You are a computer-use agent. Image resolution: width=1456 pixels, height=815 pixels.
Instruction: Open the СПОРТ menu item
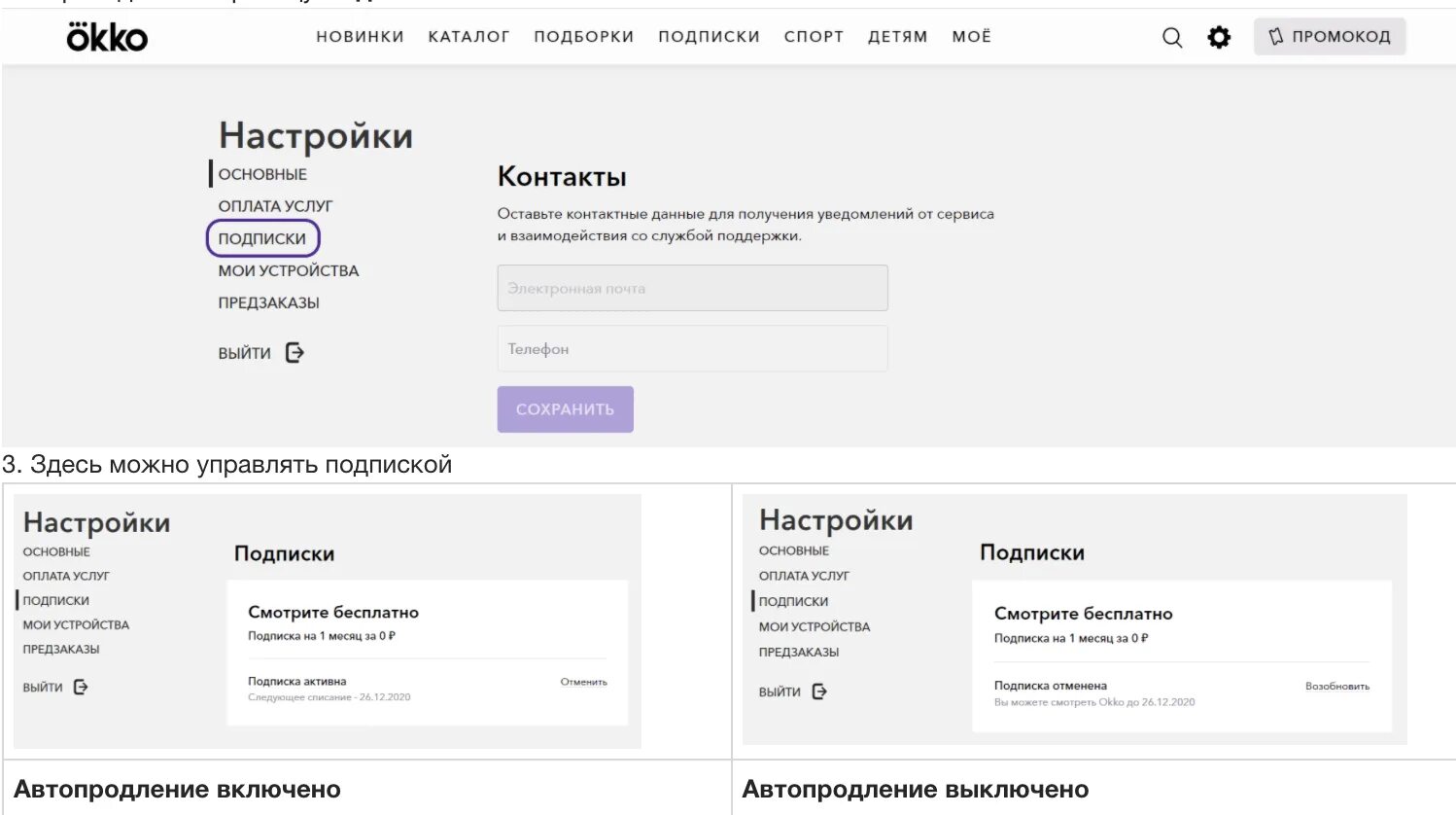pyautogui.click(x=814, y=37)
